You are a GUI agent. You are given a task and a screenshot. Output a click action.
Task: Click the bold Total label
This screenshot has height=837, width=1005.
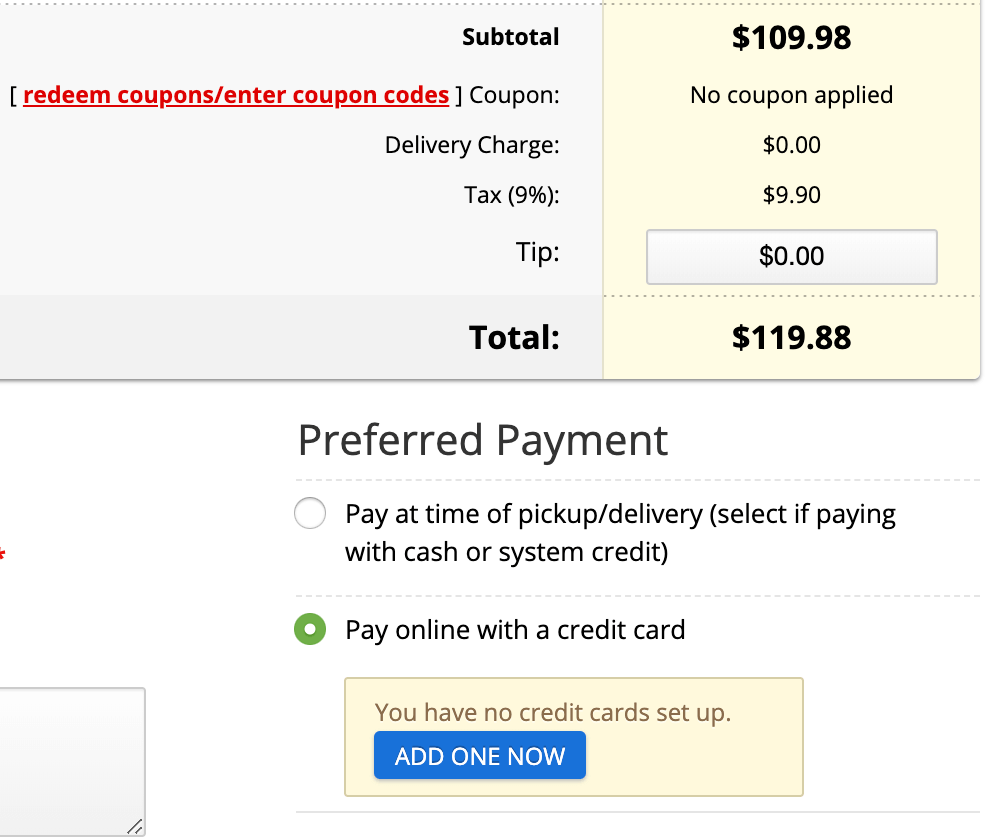pos(514,337)
